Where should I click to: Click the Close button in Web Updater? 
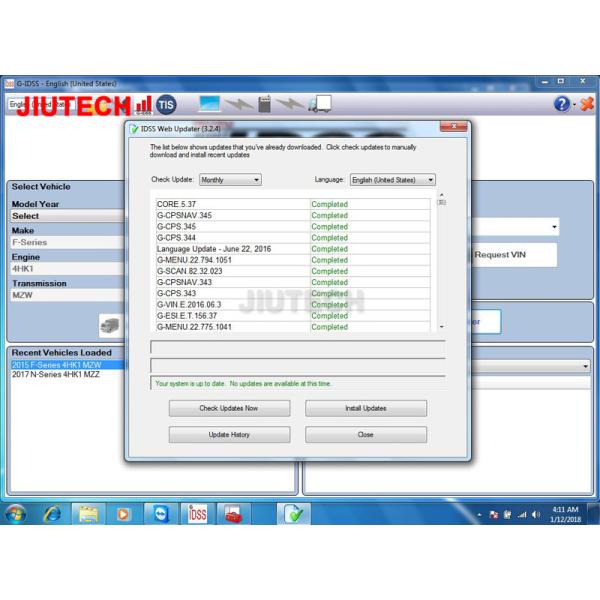[x=366, y=435]
